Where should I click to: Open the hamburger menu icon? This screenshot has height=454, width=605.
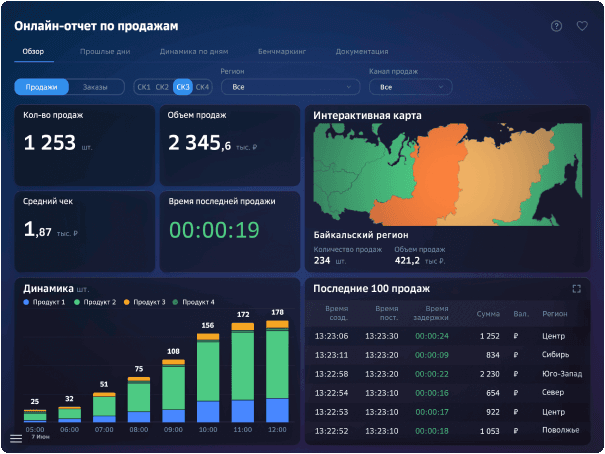click(x=16, y=439)
